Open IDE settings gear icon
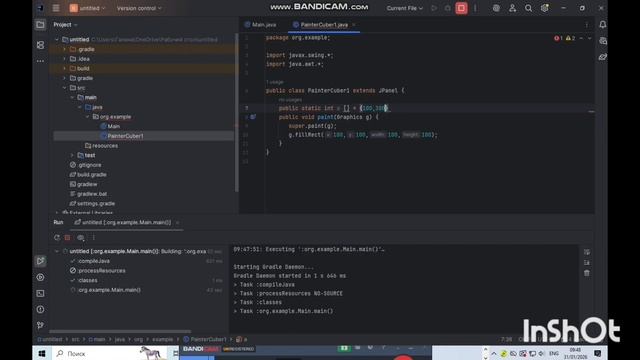This screenshot has width=640, height=360. pos(544,8)
